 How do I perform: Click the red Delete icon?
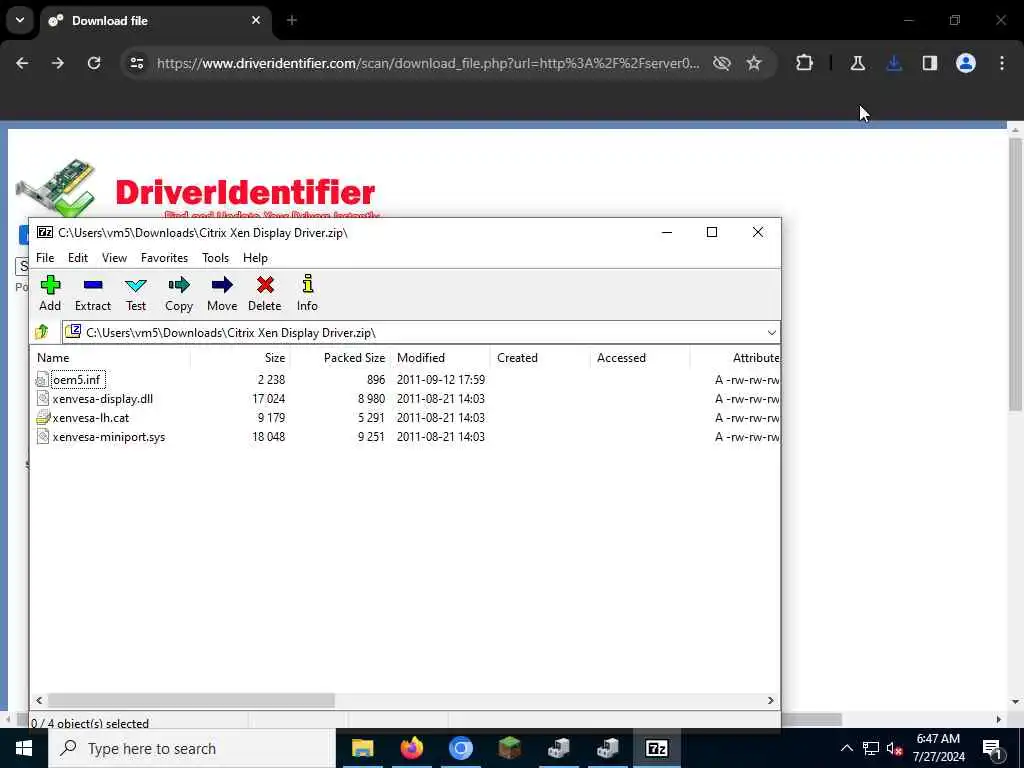pyautogui.click(x=265, y=285)
